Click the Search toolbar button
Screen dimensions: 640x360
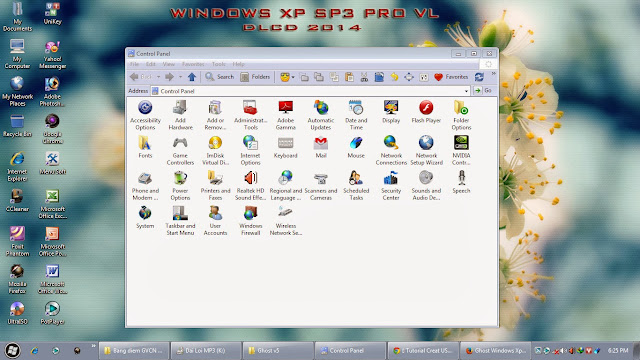[x=220, y=77]
